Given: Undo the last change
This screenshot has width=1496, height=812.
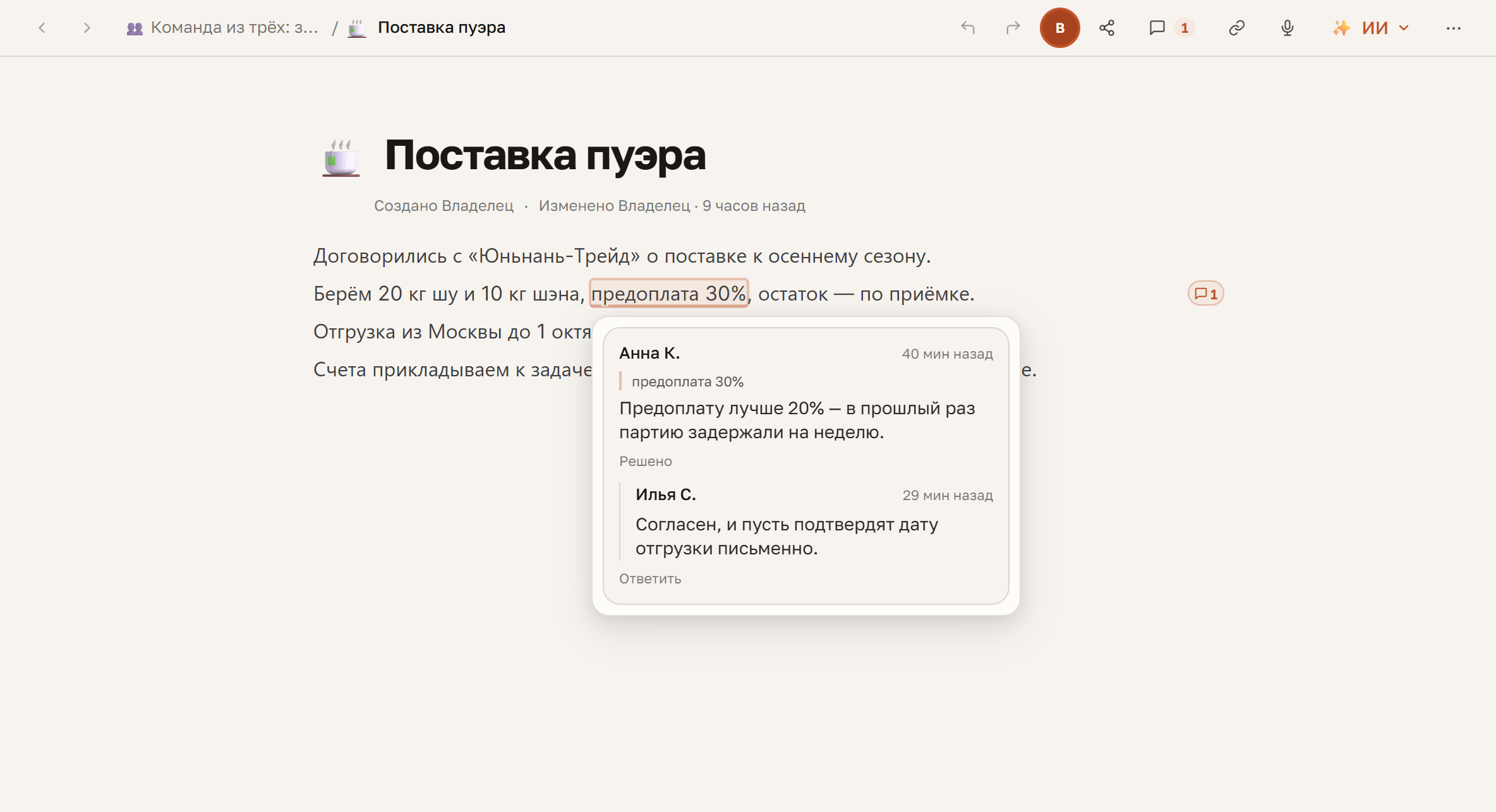Looking at the screenshot, I should pos(968,28).
